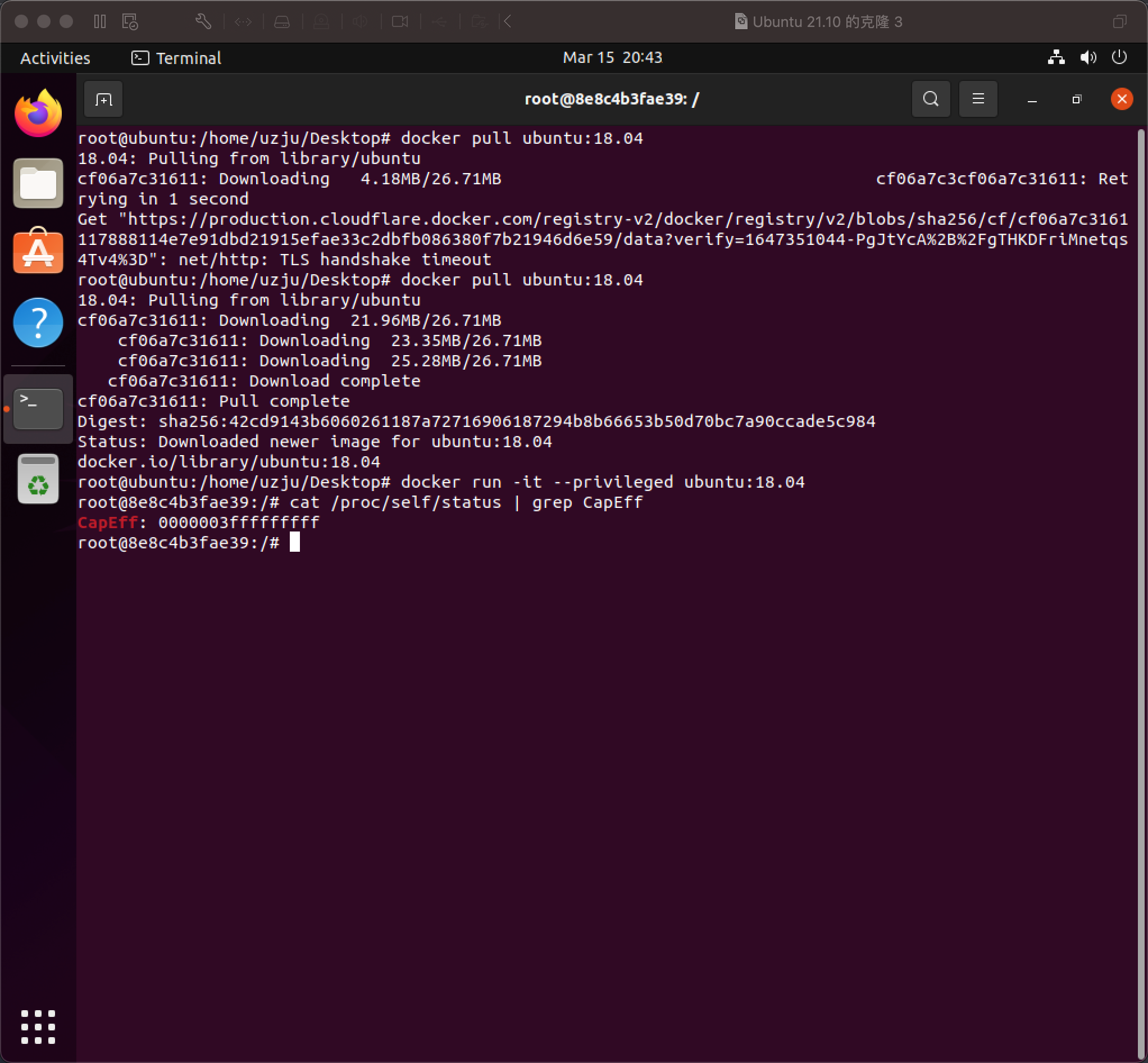Screen dimensions: 1148x1063
Task: Open the volume indicator
Action: click(x=1088, y=57)
